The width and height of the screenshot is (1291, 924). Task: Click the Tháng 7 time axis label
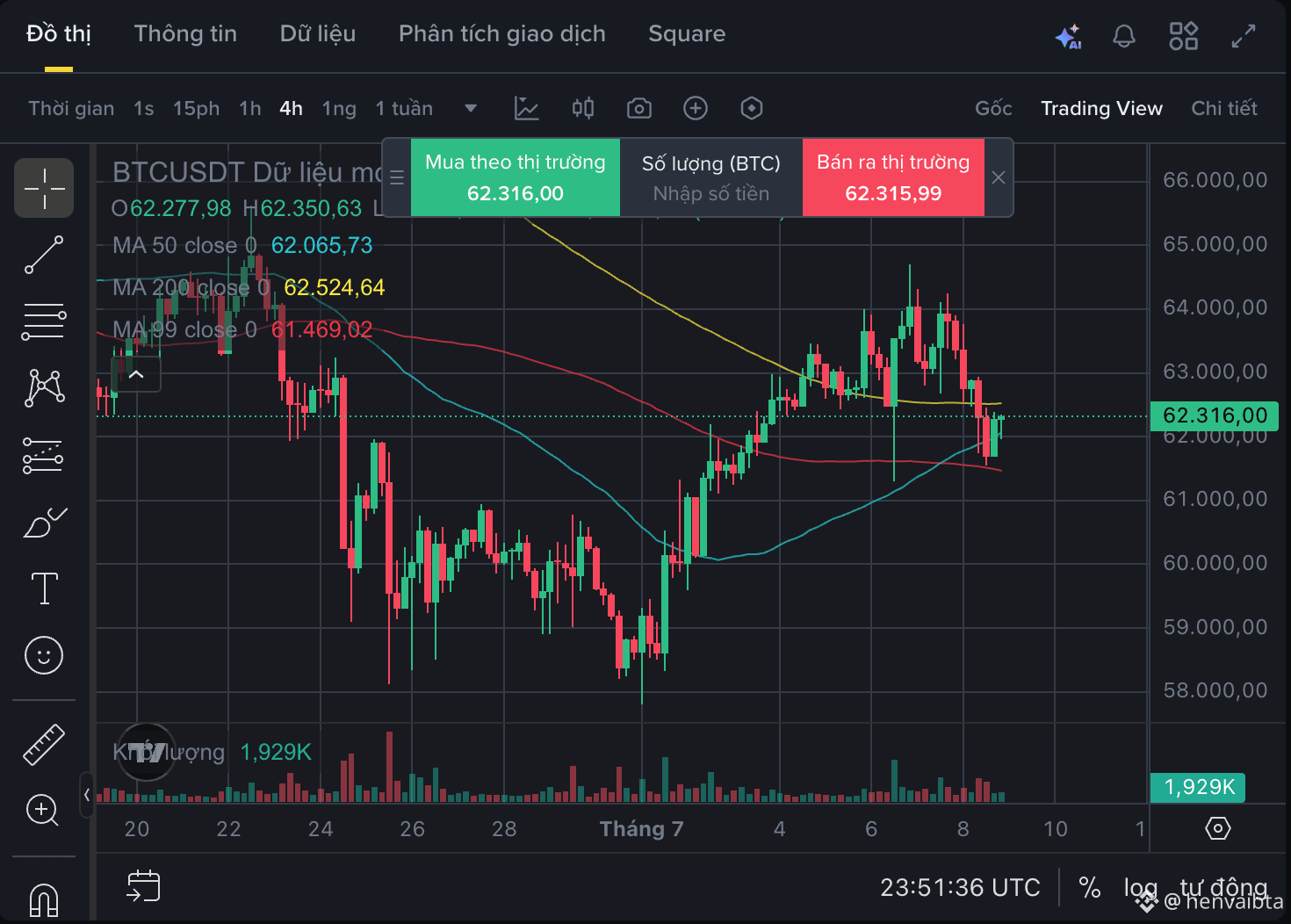coord(641,828)
